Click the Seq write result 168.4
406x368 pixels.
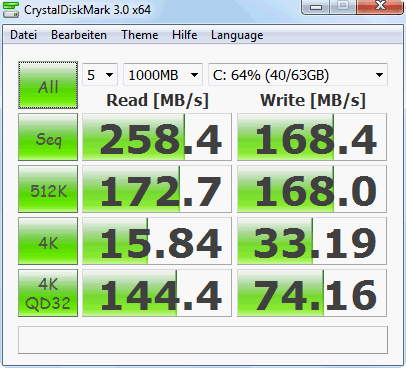[x=312, y=137]
